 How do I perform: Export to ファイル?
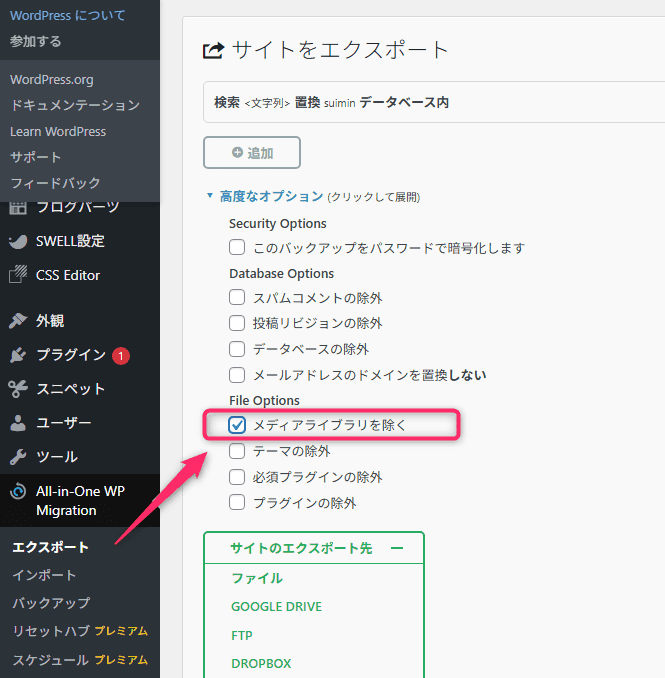pos(257,578)
